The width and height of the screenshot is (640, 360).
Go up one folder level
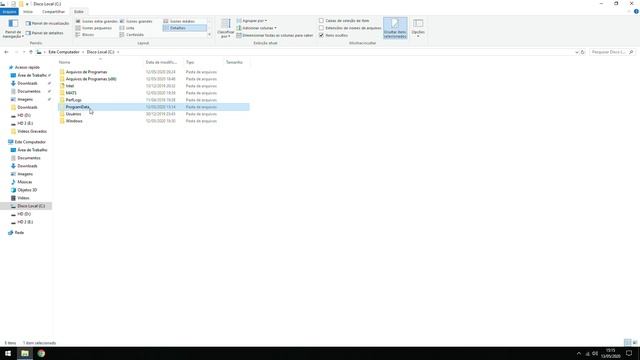(x=31, y=52)
